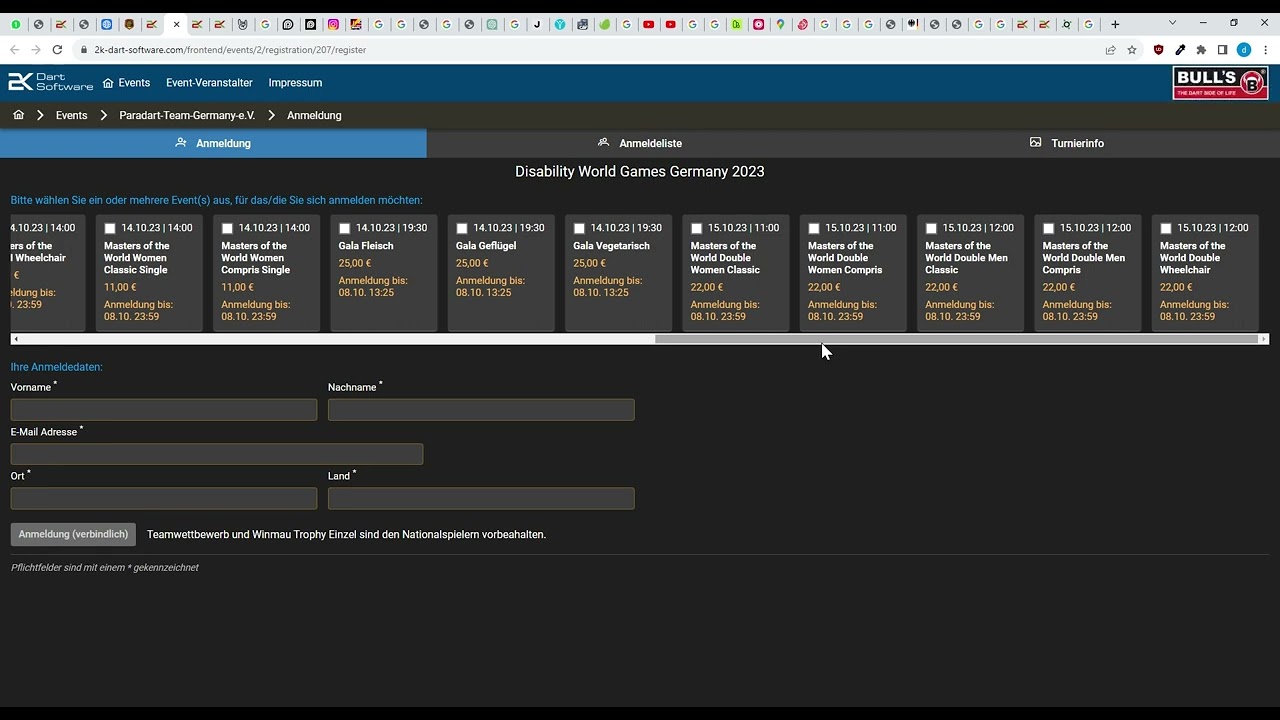The image size is (1280, 720).
Task: Open the extensions puzzle menu
Action: pos(1201,50)
